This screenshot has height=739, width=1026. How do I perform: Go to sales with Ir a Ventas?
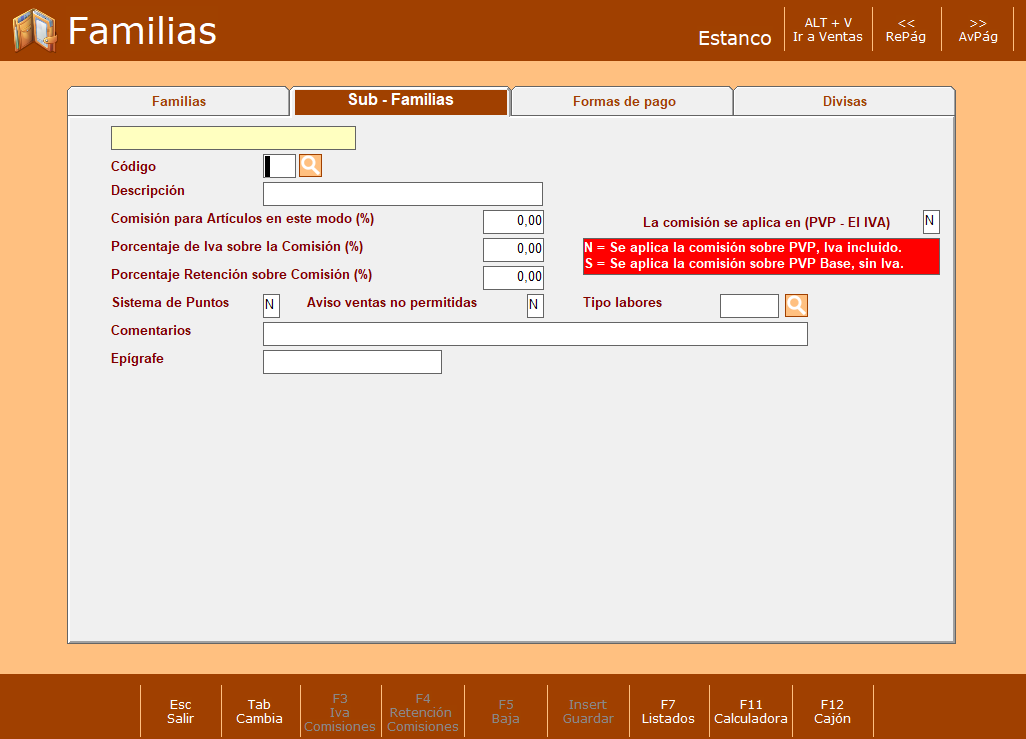pos(828,30)
